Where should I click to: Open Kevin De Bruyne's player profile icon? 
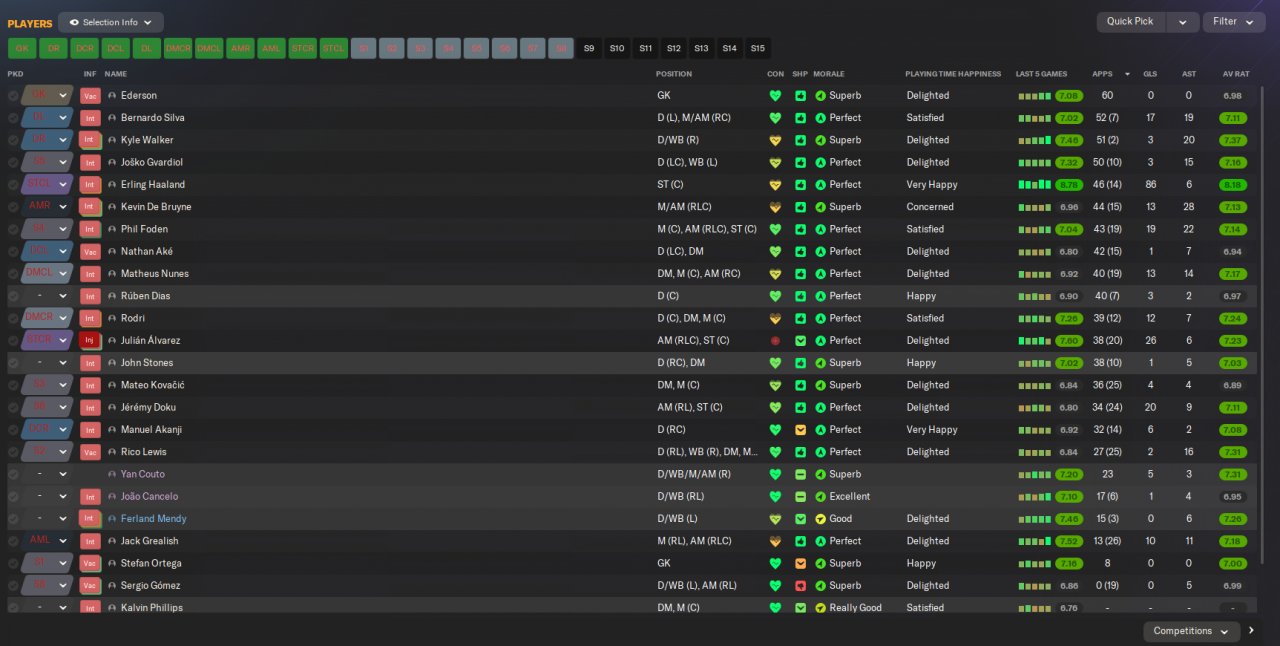pyautogui.click(x=112, y=207)
